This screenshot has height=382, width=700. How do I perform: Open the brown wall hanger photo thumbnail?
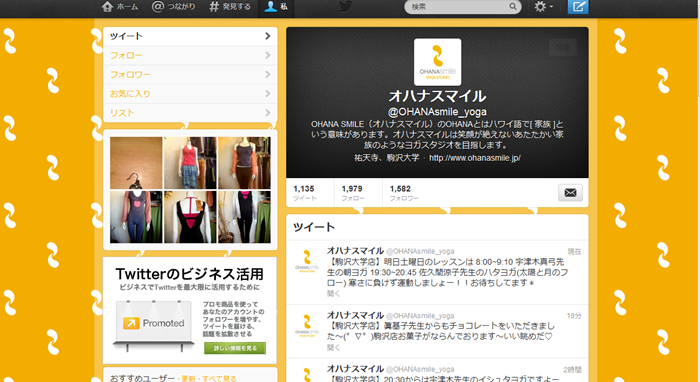[x=136, y=163]
